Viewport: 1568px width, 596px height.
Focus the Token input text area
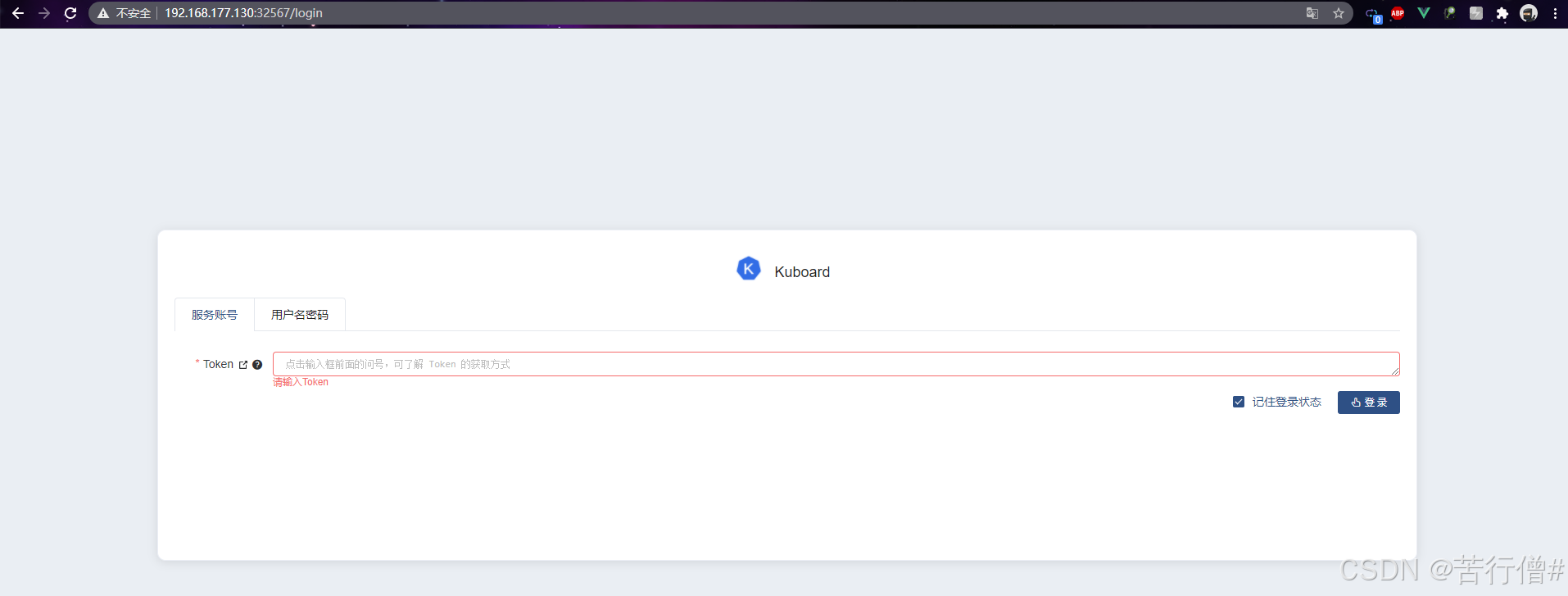pyautogui.click(x=836, y=364)
